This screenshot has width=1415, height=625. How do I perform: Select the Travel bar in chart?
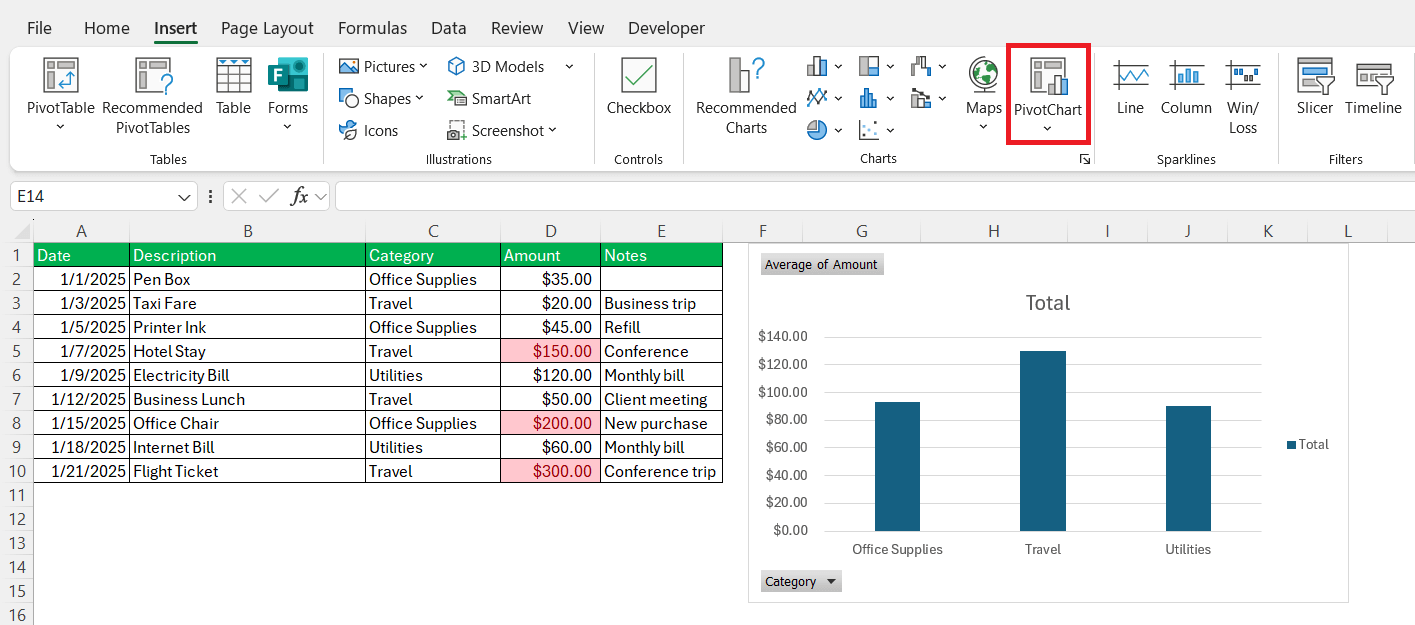(x=1042, y=441)
